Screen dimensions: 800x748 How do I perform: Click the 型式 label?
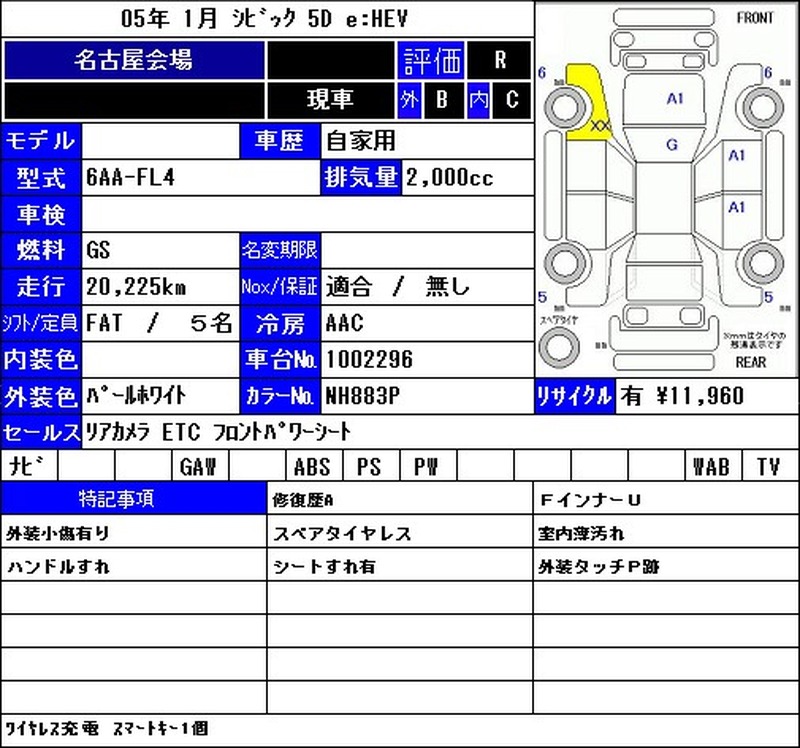(41, 178)
